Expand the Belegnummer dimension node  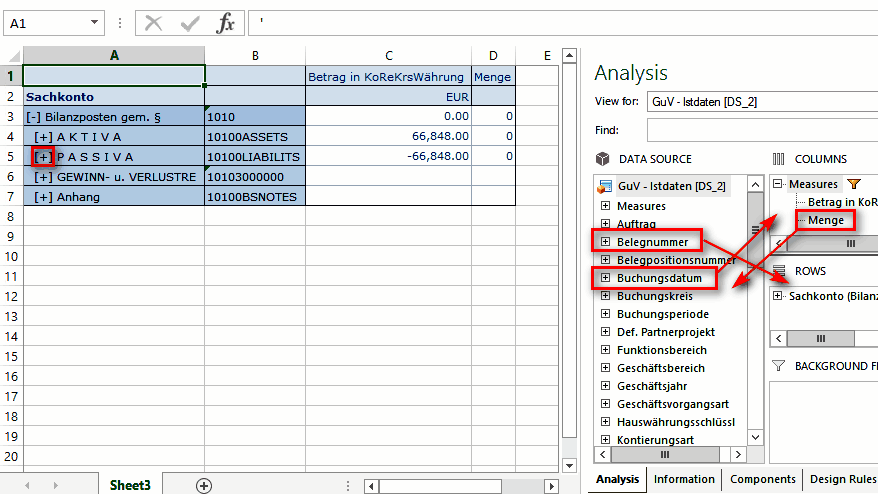[605, 242]
